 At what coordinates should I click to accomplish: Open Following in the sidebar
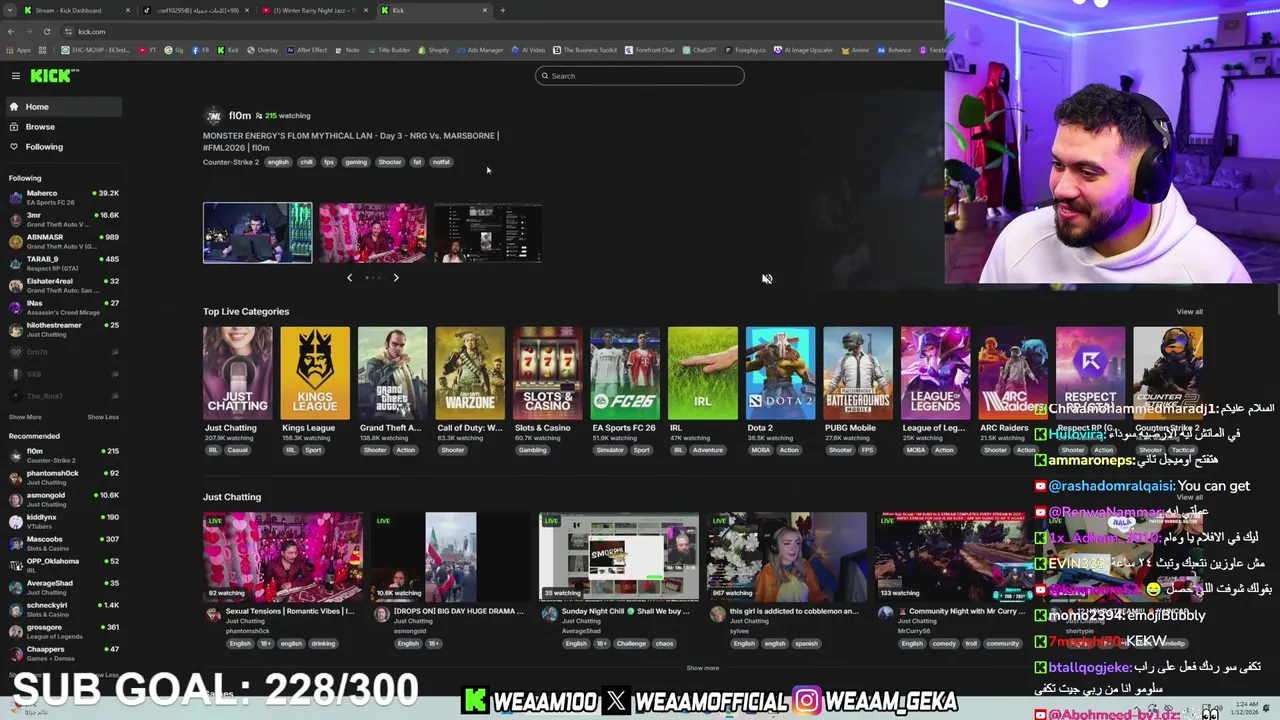tap(62, 147)
